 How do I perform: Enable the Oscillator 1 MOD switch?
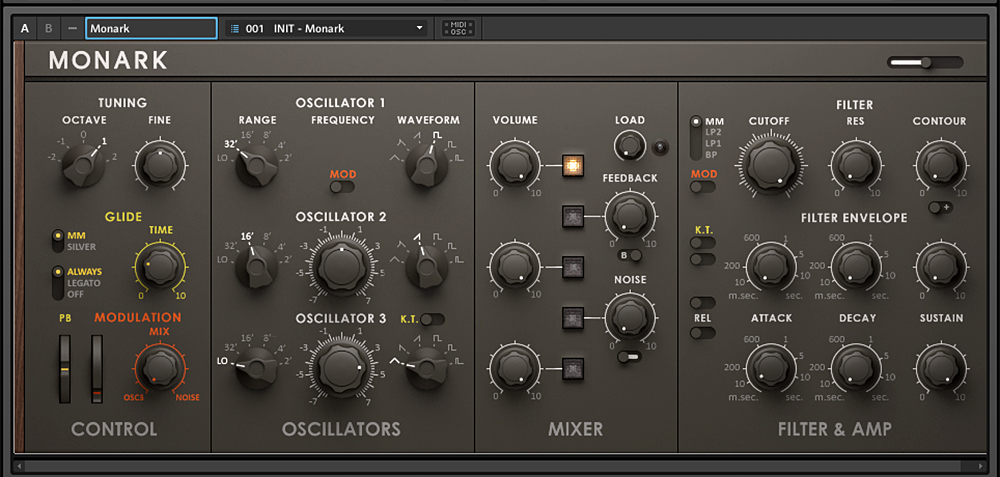click(342, 187)
